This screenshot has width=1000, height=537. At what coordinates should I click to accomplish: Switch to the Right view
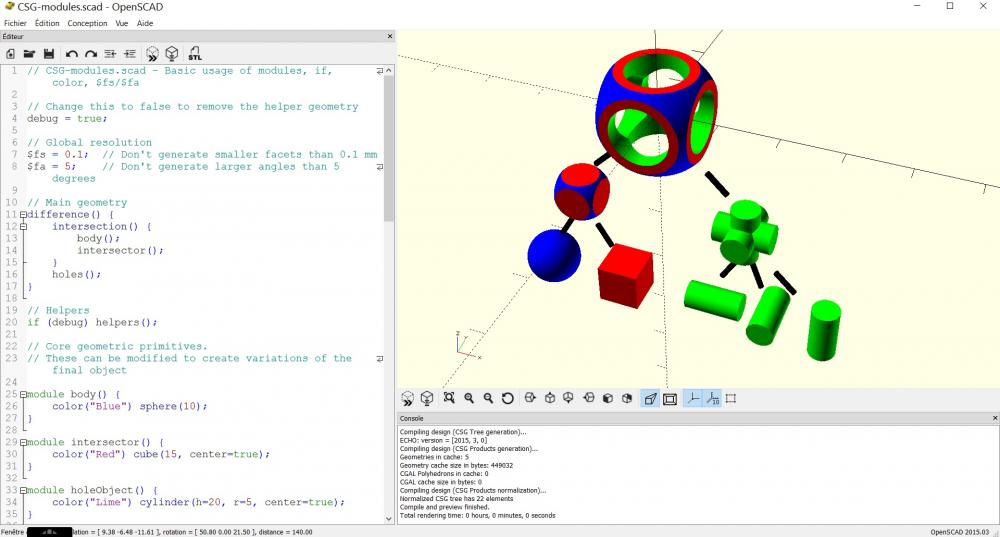(529, 399)
